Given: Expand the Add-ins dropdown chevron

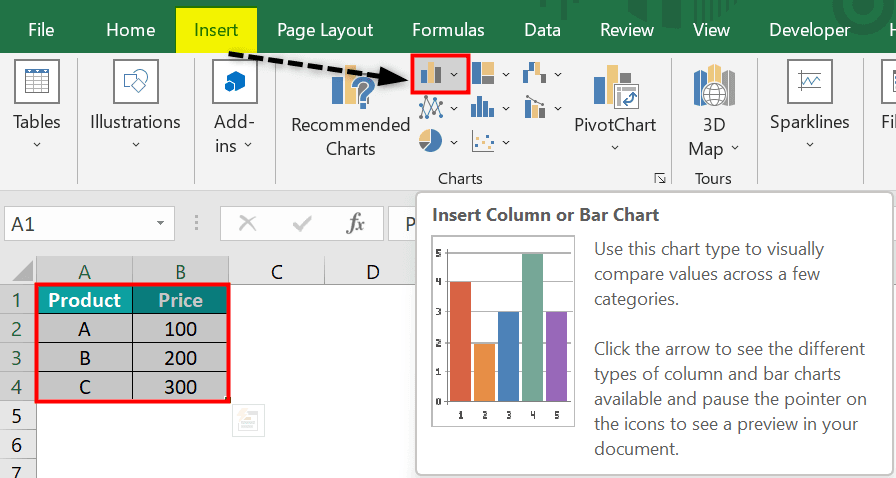Looking at the screenshot, I should coord(248,145).
